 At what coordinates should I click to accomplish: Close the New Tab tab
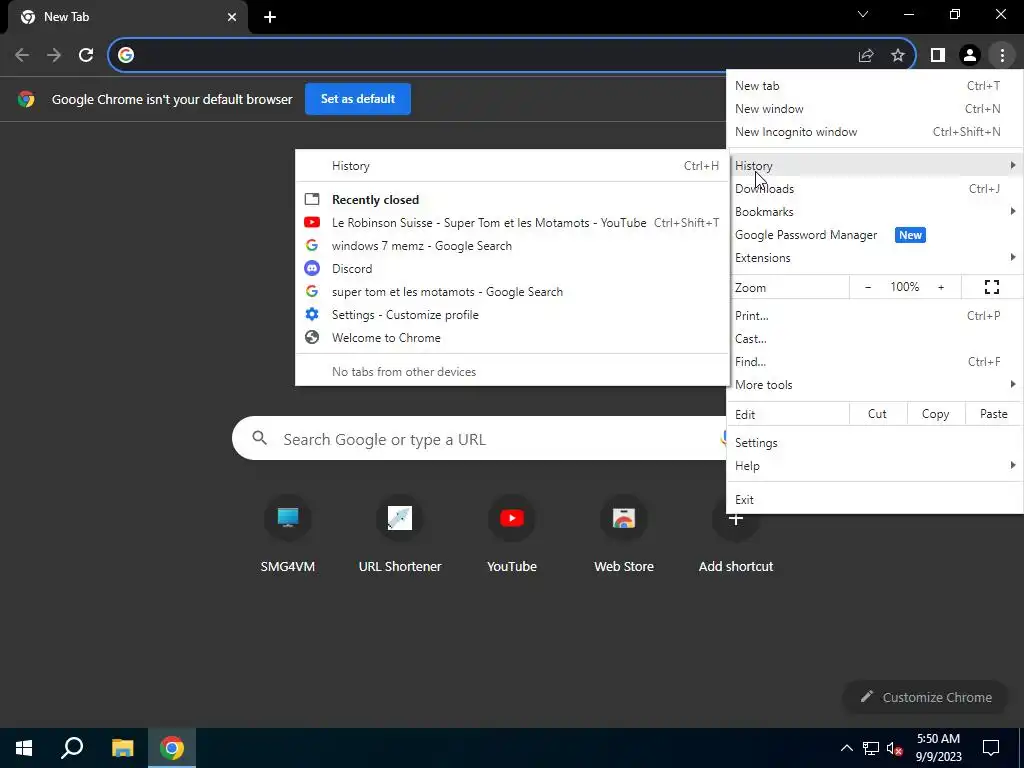(x=232, y=17)
